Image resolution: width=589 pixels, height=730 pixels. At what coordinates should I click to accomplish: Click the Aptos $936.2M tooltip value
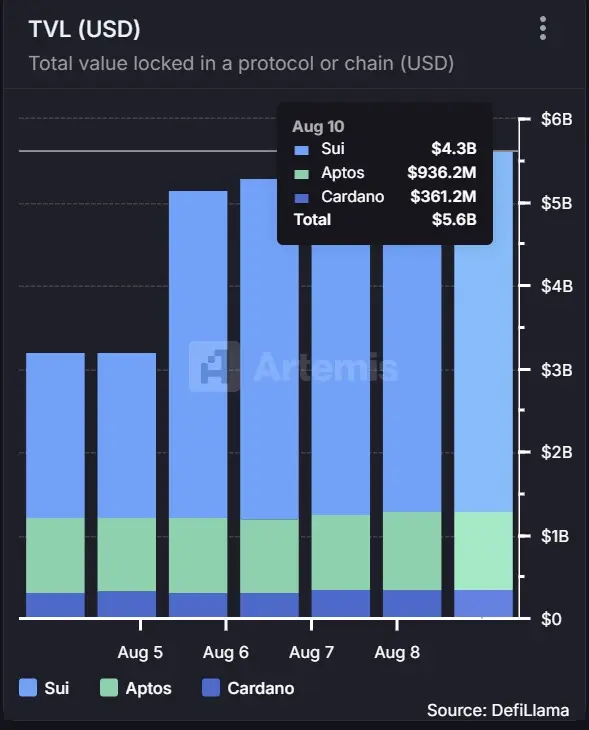click(442, 173)
